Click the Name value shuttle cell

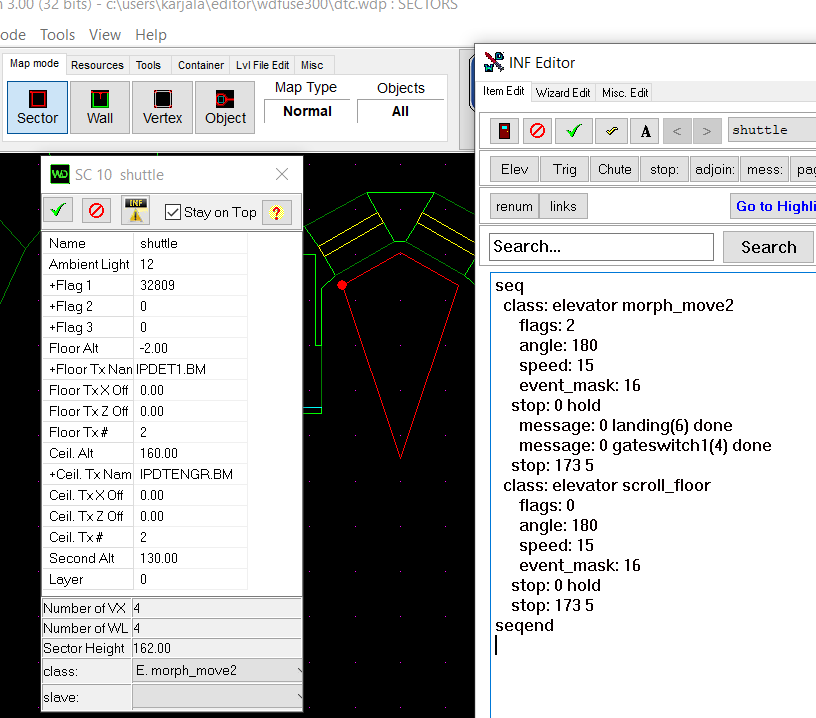[190, 243]
